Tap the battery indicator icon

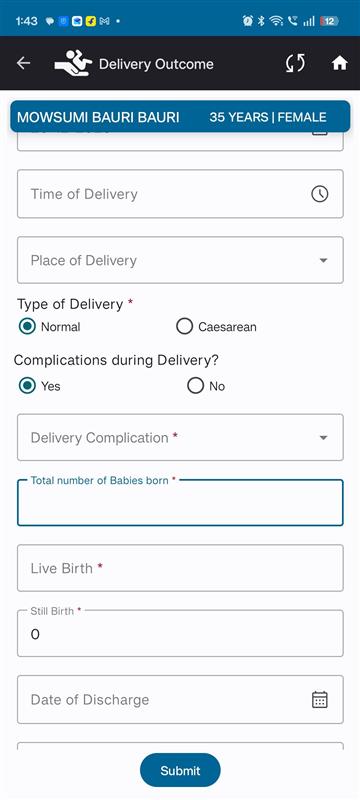click(329, 21)
